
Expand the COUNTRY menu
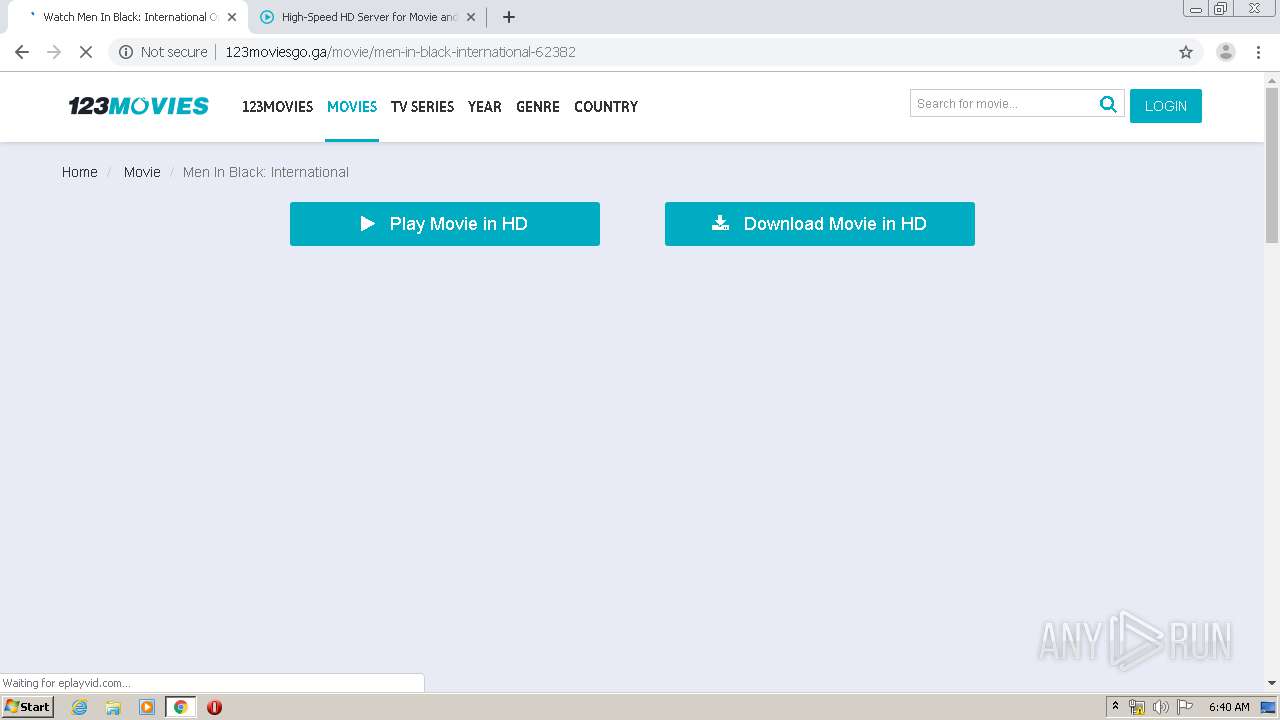click(606, 107)
